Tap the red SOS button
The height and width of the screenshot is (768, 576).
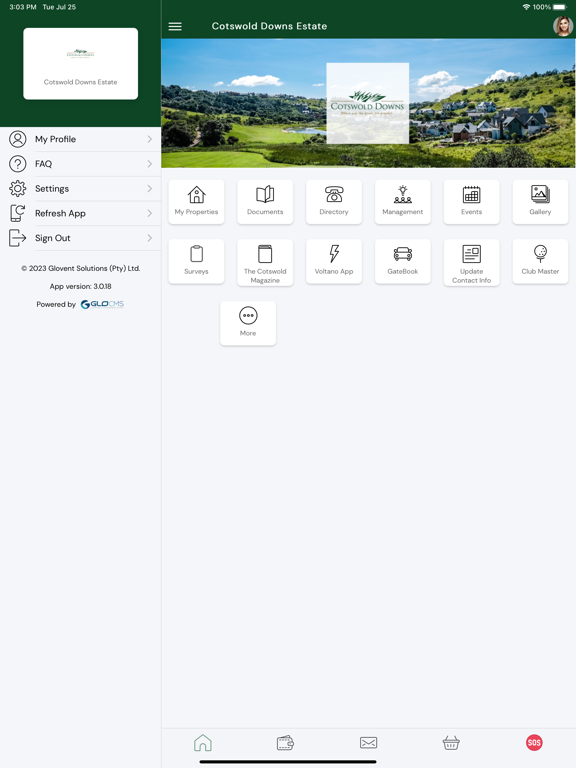534,743
